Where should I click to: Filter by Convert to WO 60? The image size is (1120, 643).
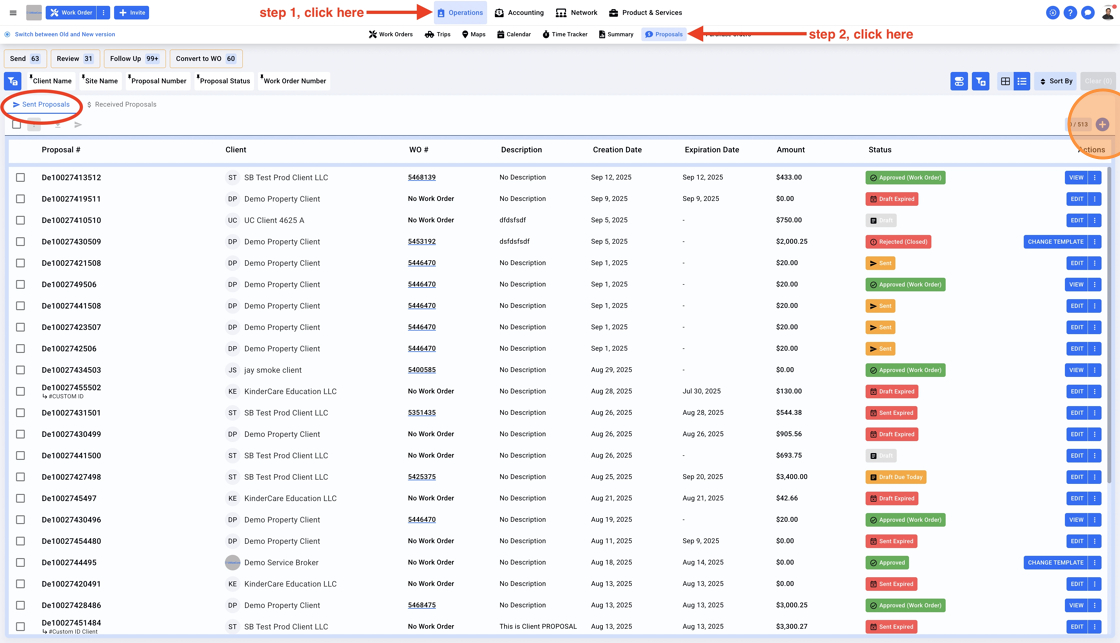click(206, 59)
